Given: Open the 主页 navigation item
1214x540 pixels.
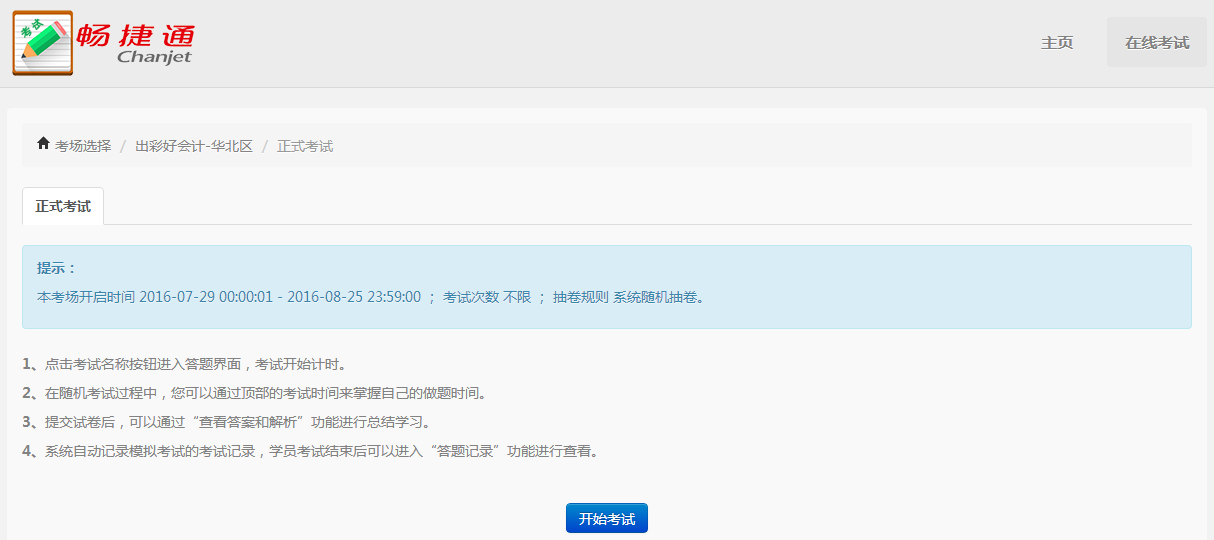Looking at the screenshot, I should coord(1057,43).
